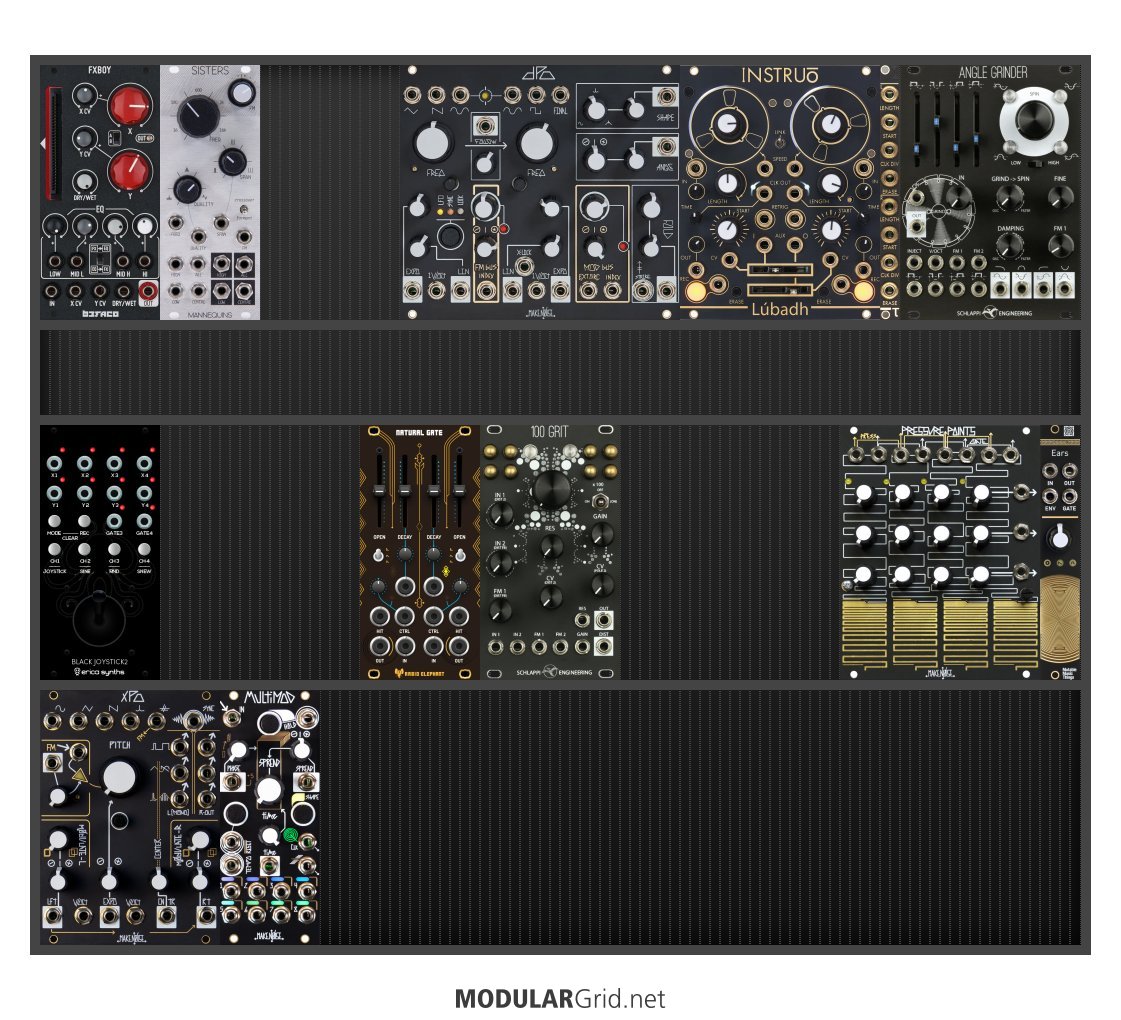Toggle the LINK switch on Instruo Lúbadh
Image resolution: width=1121 pixels, height=1020 pixels.
pos(779,142)
